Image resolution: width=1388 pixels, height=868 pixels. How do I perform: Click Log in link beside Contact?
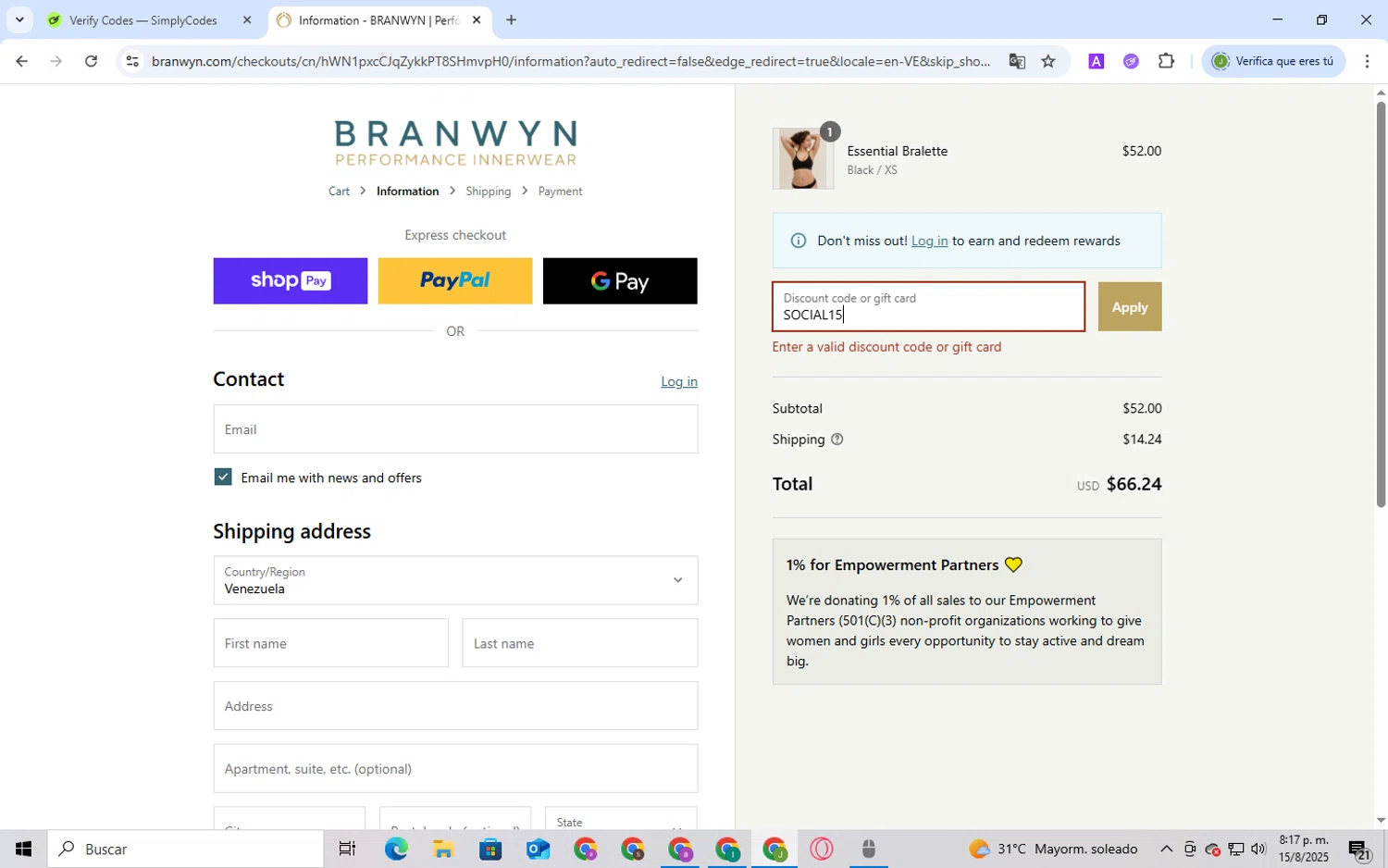point(678,382)
